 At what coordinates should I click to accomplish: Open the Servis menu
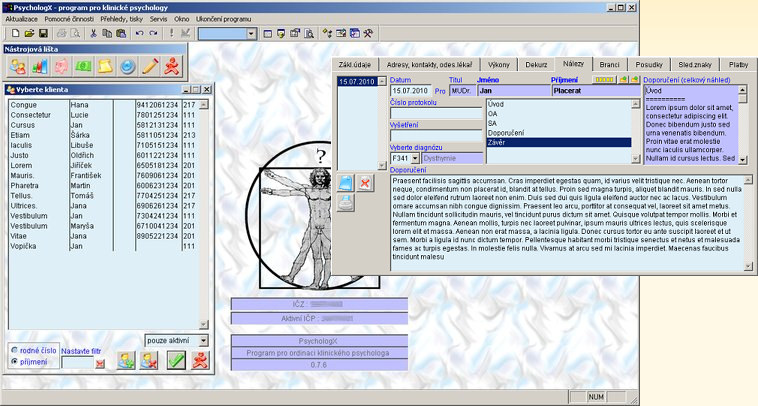tap(159, 19)
